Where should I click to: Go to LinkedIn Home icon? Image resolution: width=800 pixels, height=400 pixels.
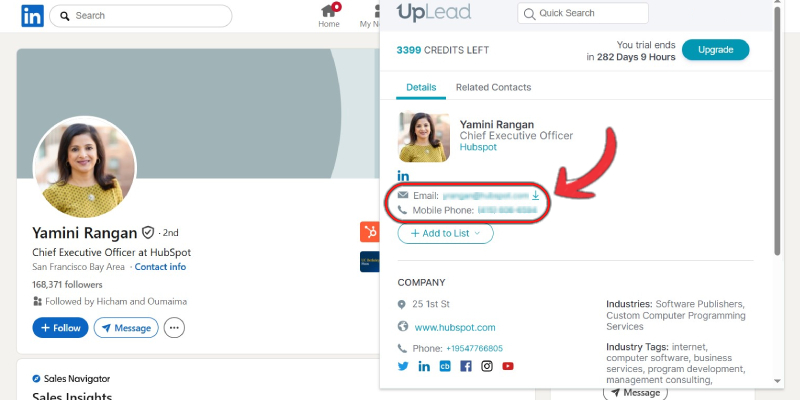click(x=329, y=15)
